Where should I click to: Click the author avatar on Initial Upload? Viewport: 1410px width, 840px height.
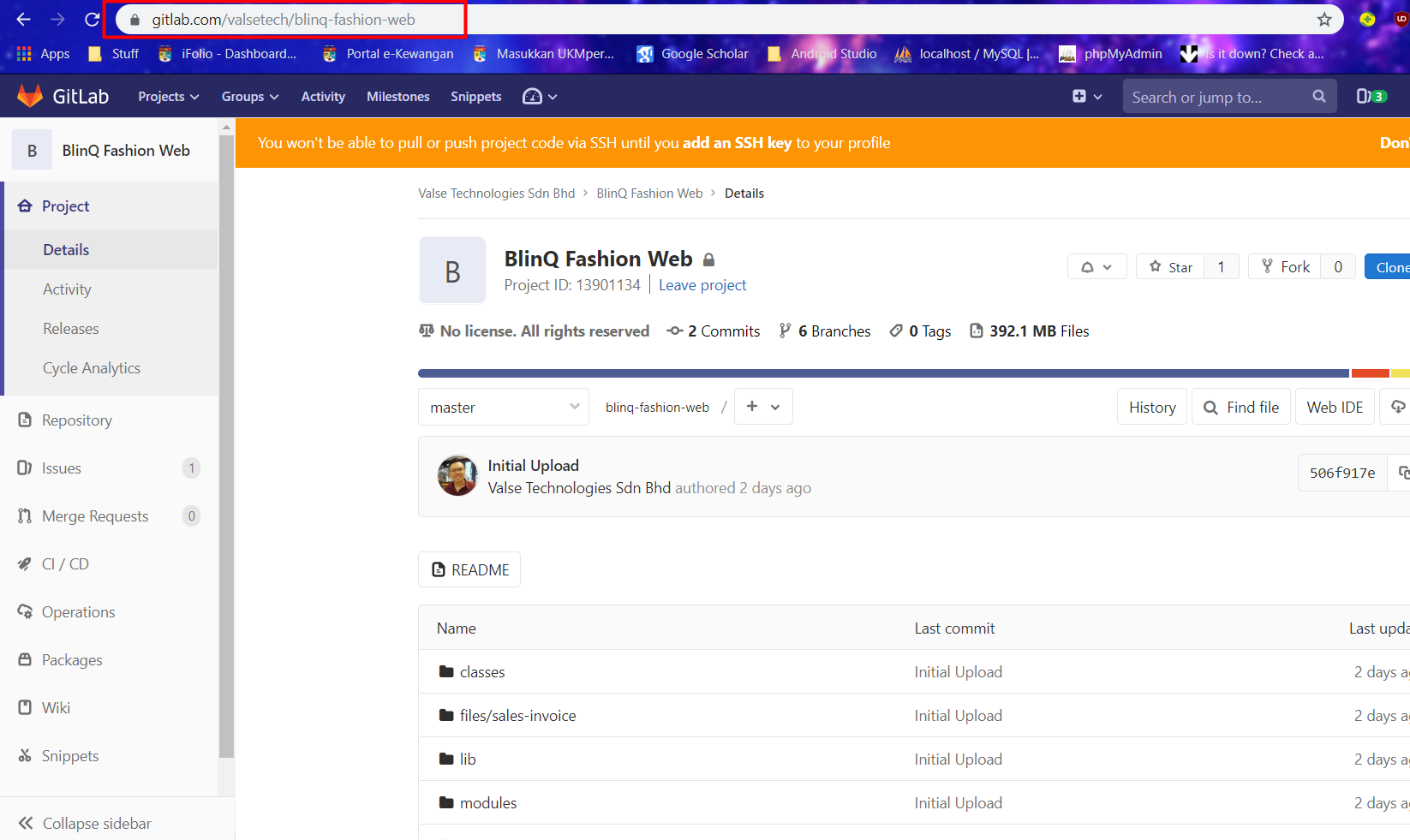(457, 476)
